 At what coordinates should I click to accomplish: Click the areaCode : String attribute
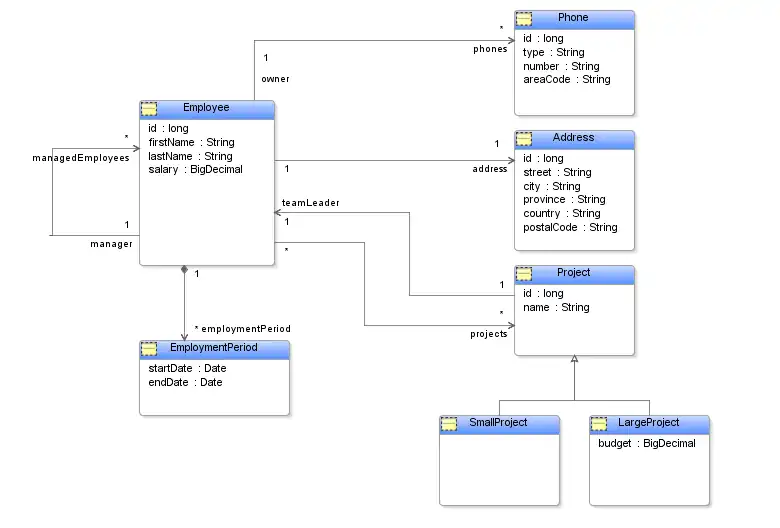coord(566,80)
